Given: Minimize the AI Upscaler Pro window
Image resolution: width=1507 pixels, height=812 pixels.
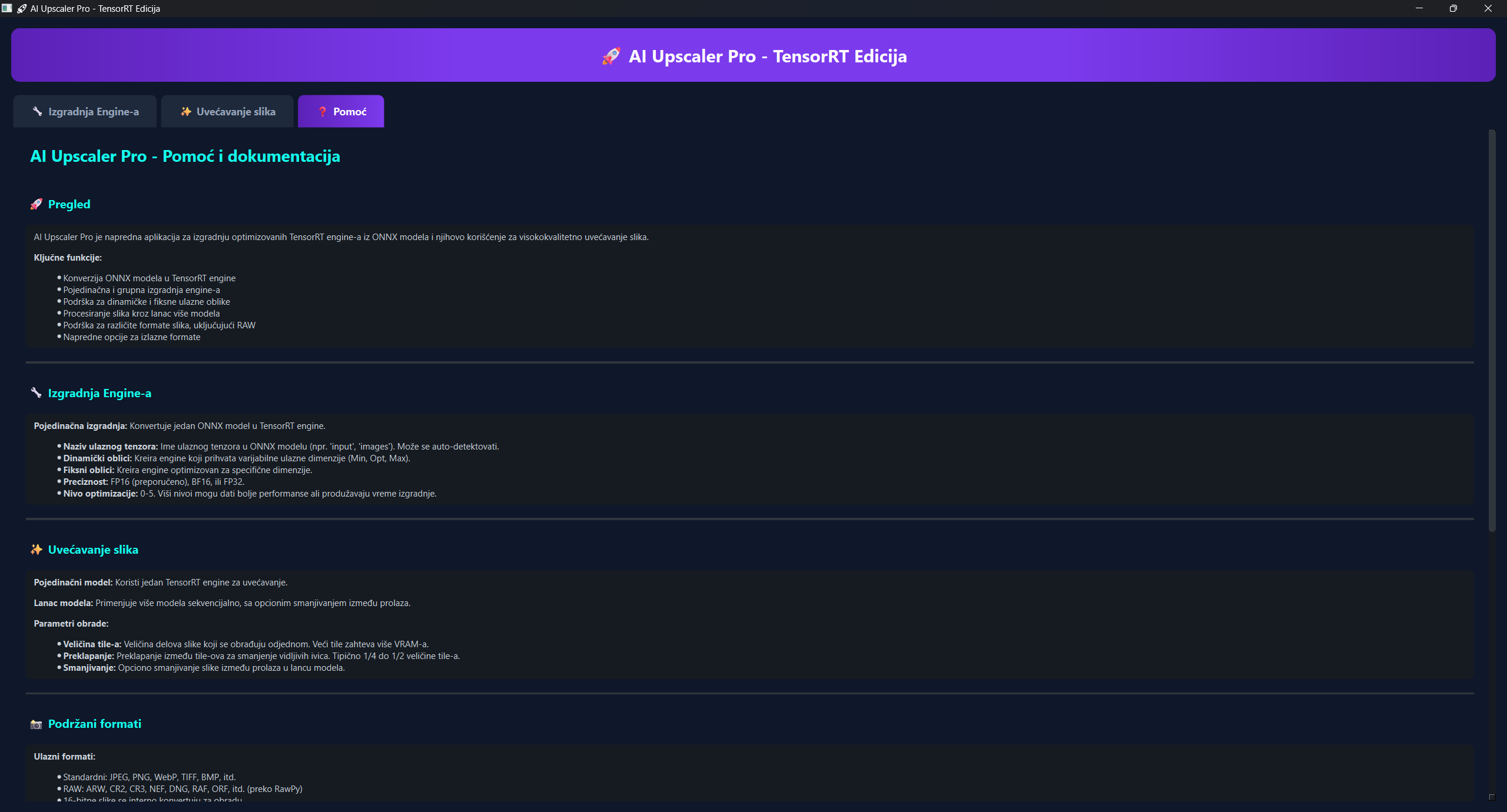Looking at the screenshot, I should 1419,8.
